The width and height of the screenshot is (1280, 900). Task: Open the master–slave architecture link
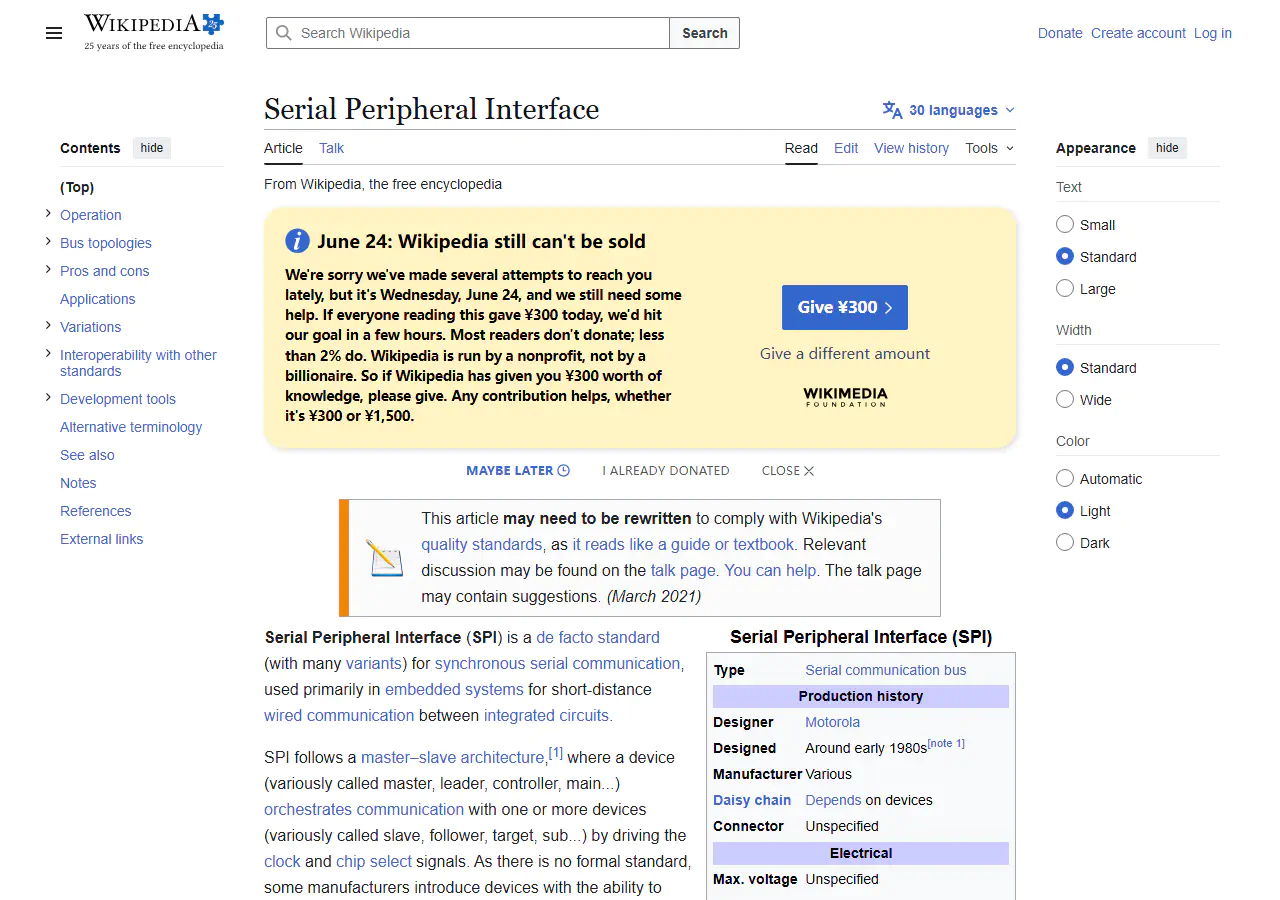[x=453, y=758]
